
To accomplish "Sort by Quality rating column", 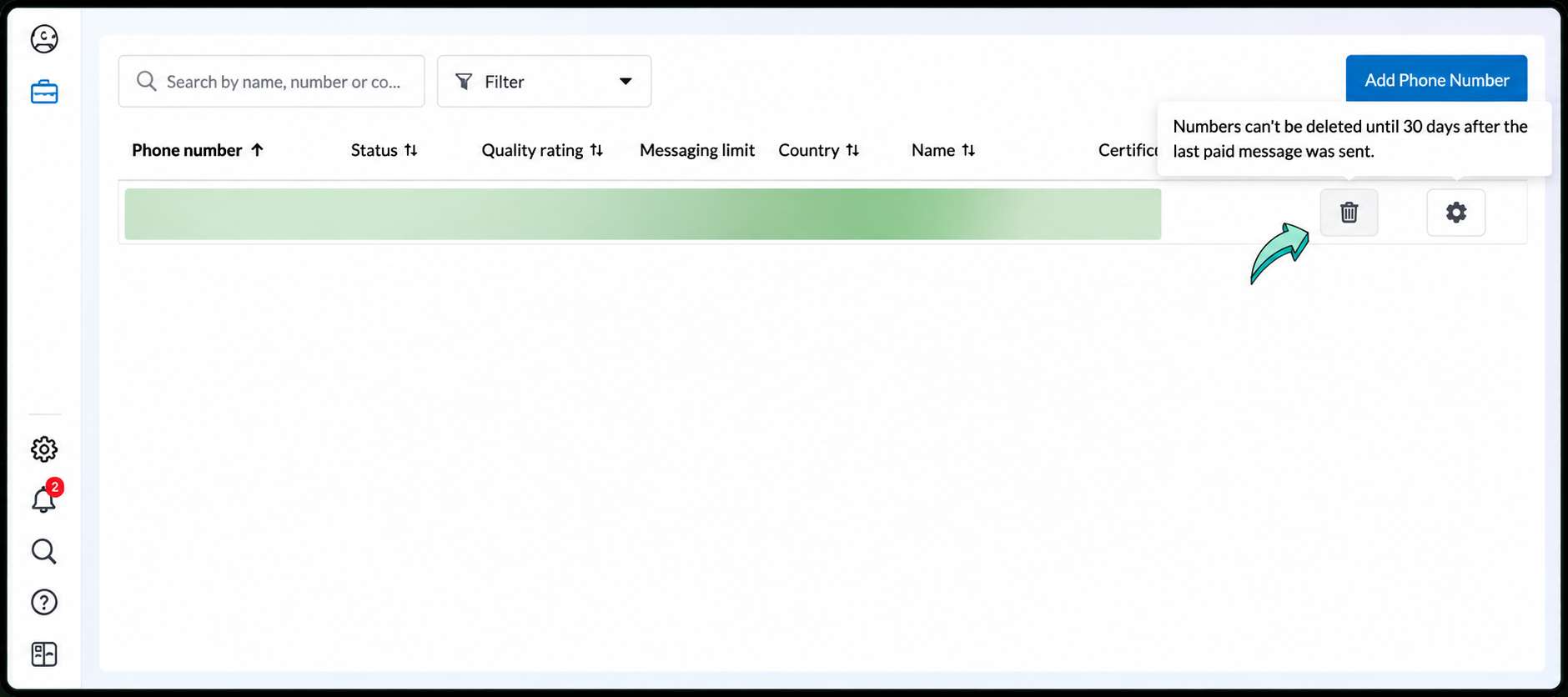I will pos(542,150).
